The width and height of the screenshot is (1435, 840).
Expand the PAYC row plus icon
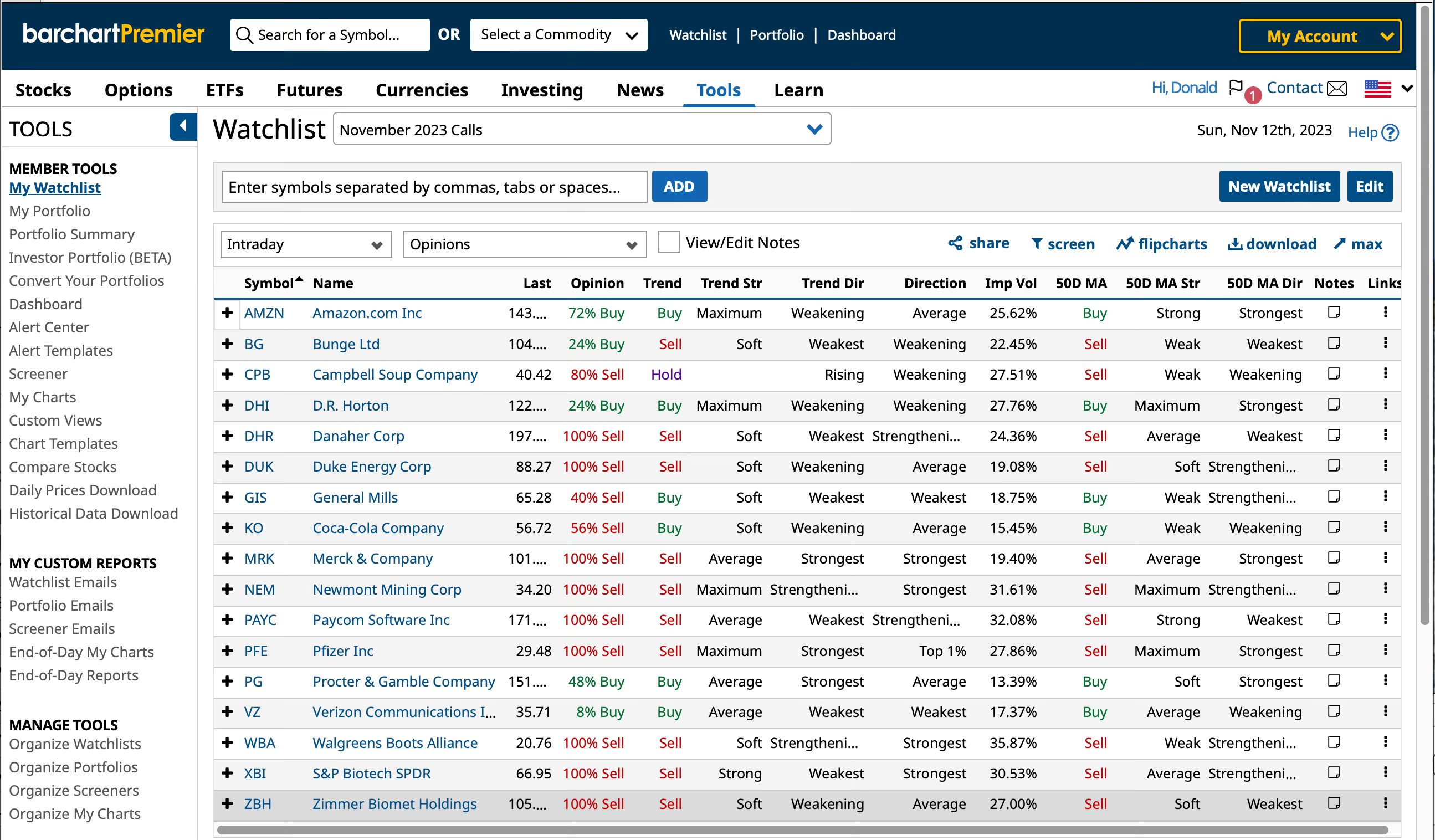click(227, 619)
